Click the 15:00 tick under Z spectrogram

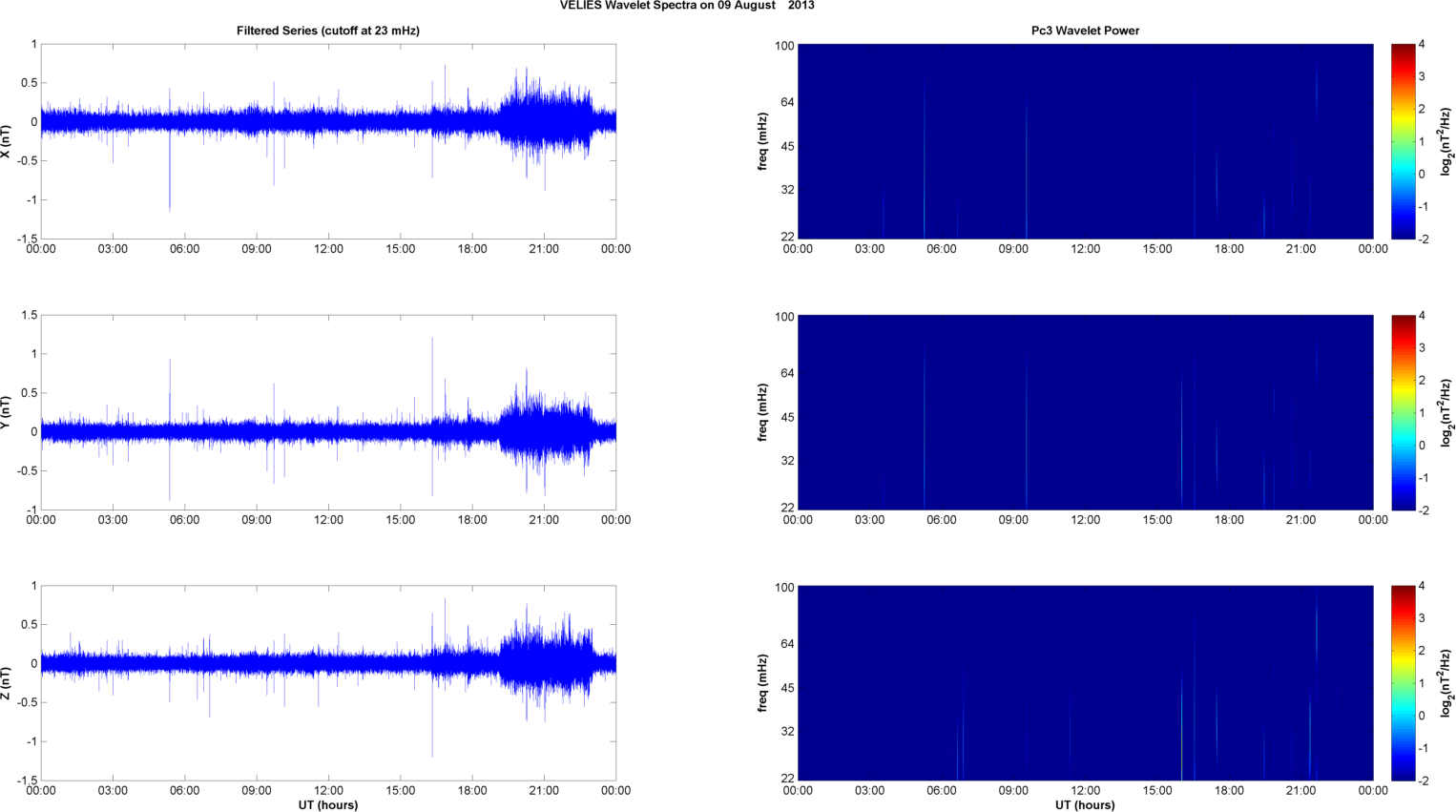click(x=1157, y=791)
